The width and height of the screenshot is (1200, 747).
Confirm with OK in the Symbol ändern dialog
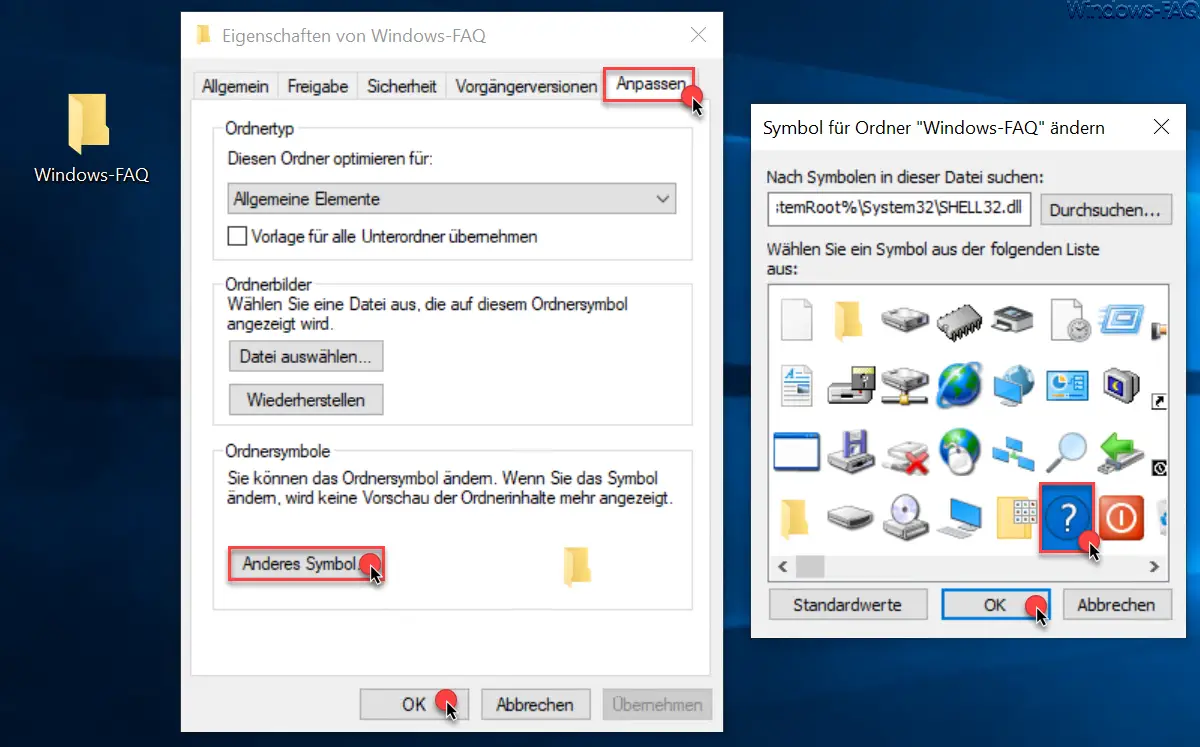994,605
